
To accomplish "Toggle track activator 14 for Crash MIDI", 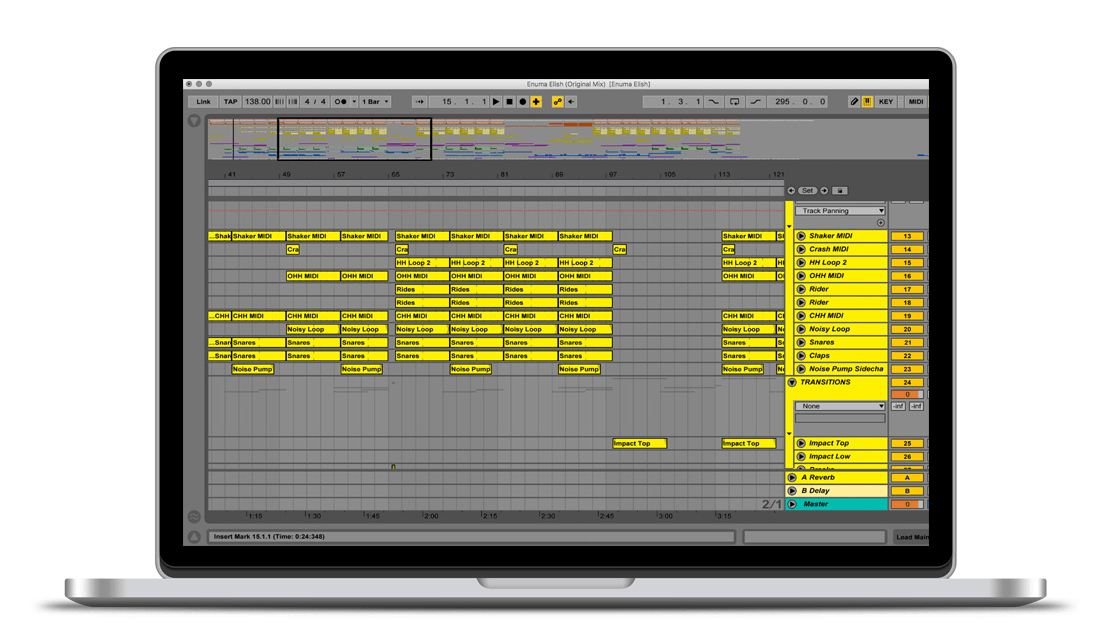I will 907,249.
